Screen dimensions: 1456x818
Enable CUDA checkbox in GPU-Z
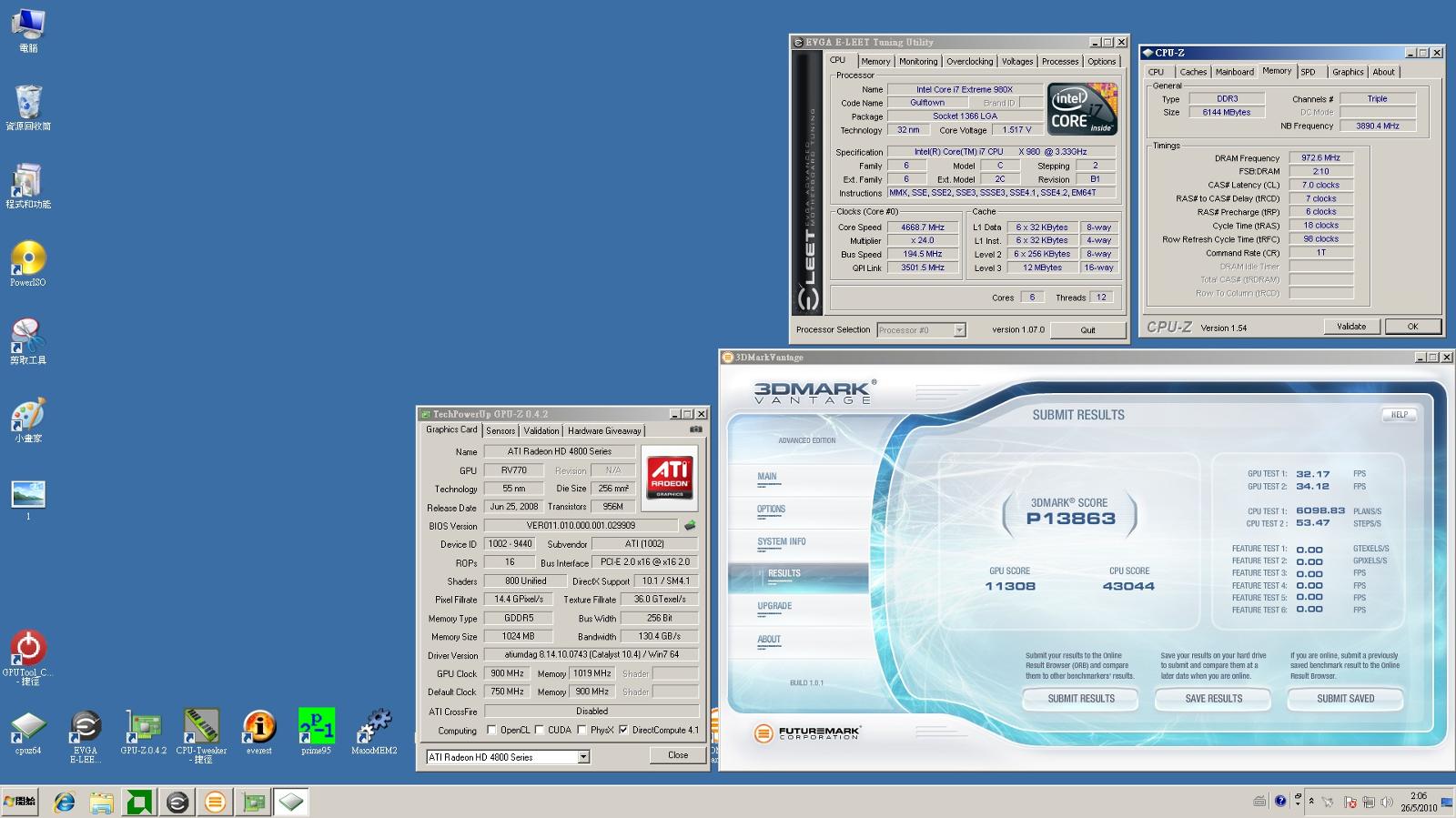[540, 730]
